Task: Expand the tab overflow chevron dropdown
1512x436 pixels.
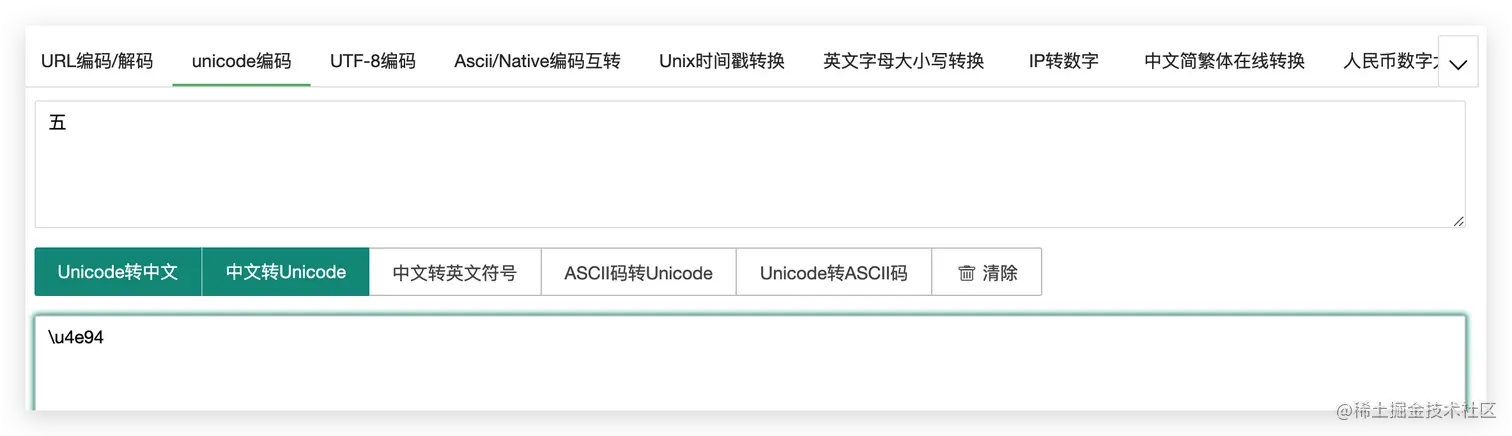Action: (x=1457, y=63)
